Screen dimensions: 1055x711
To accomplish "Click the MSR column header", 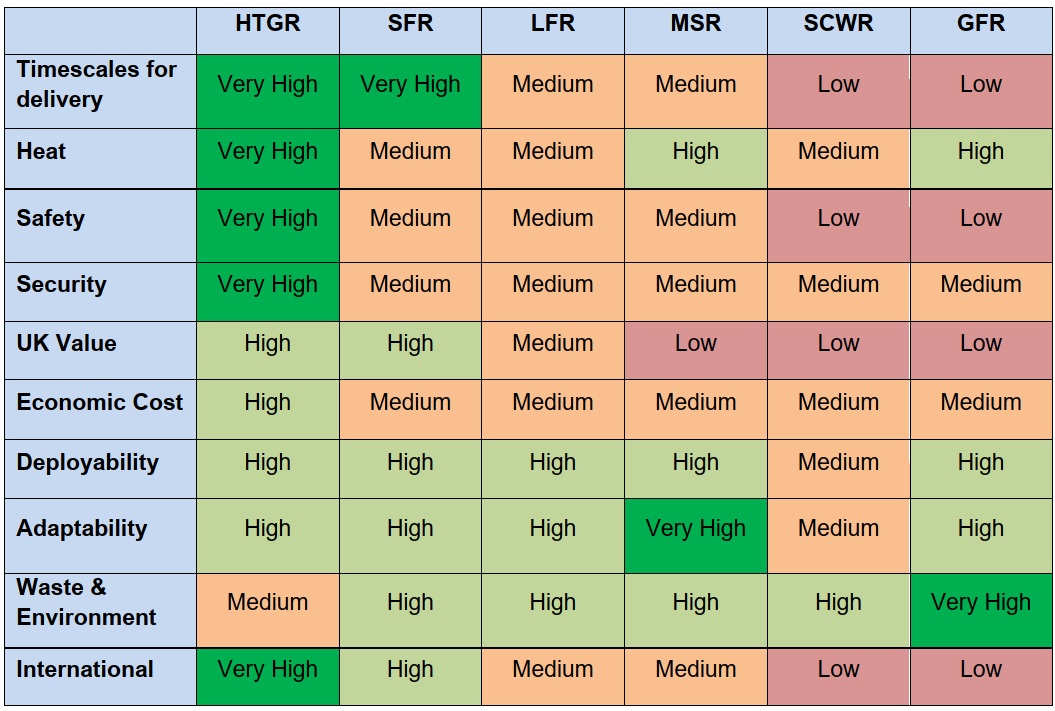I will tap(696, 24).
